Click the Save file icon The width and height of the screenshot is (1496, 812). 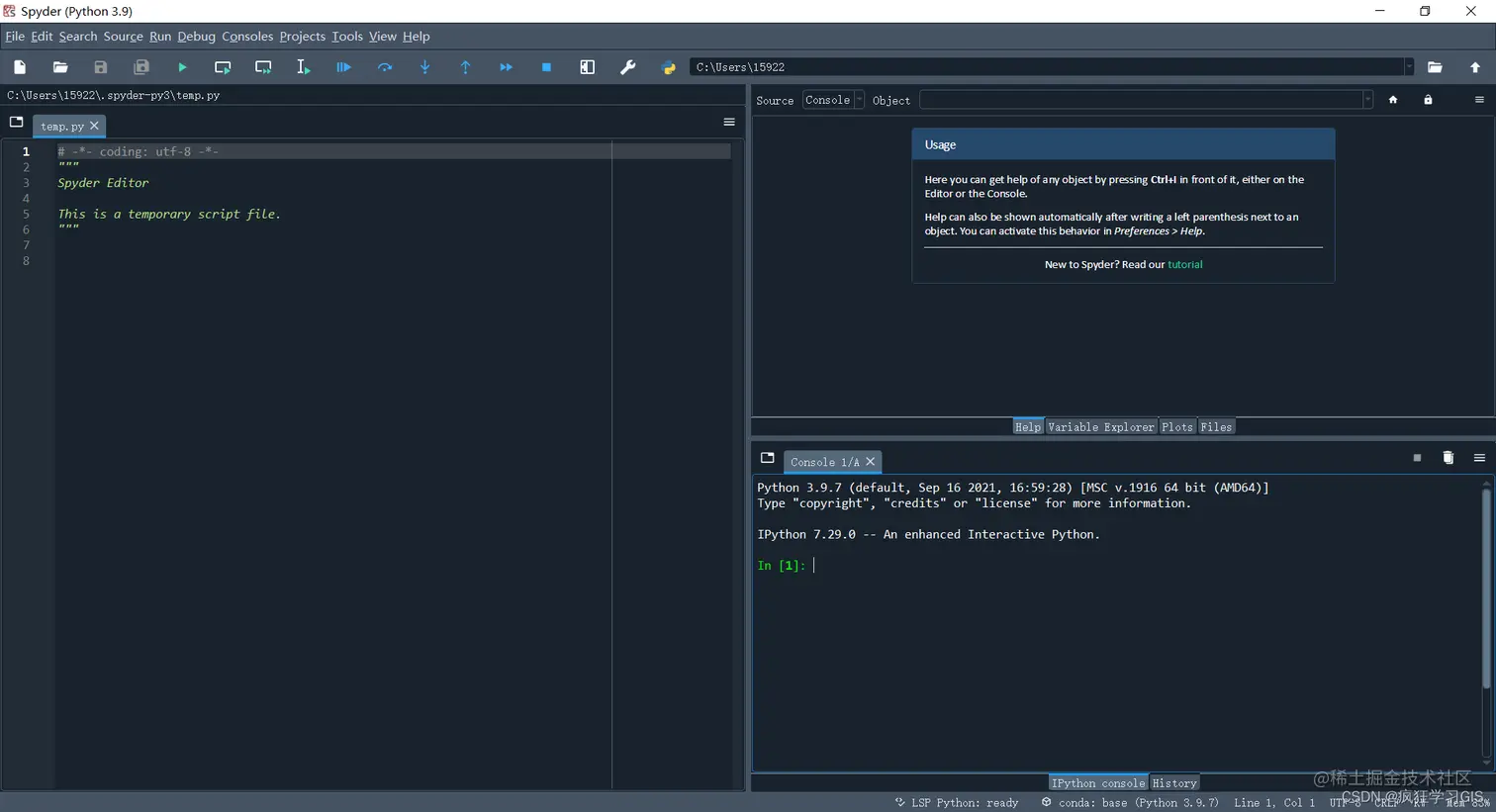[101, 67]
